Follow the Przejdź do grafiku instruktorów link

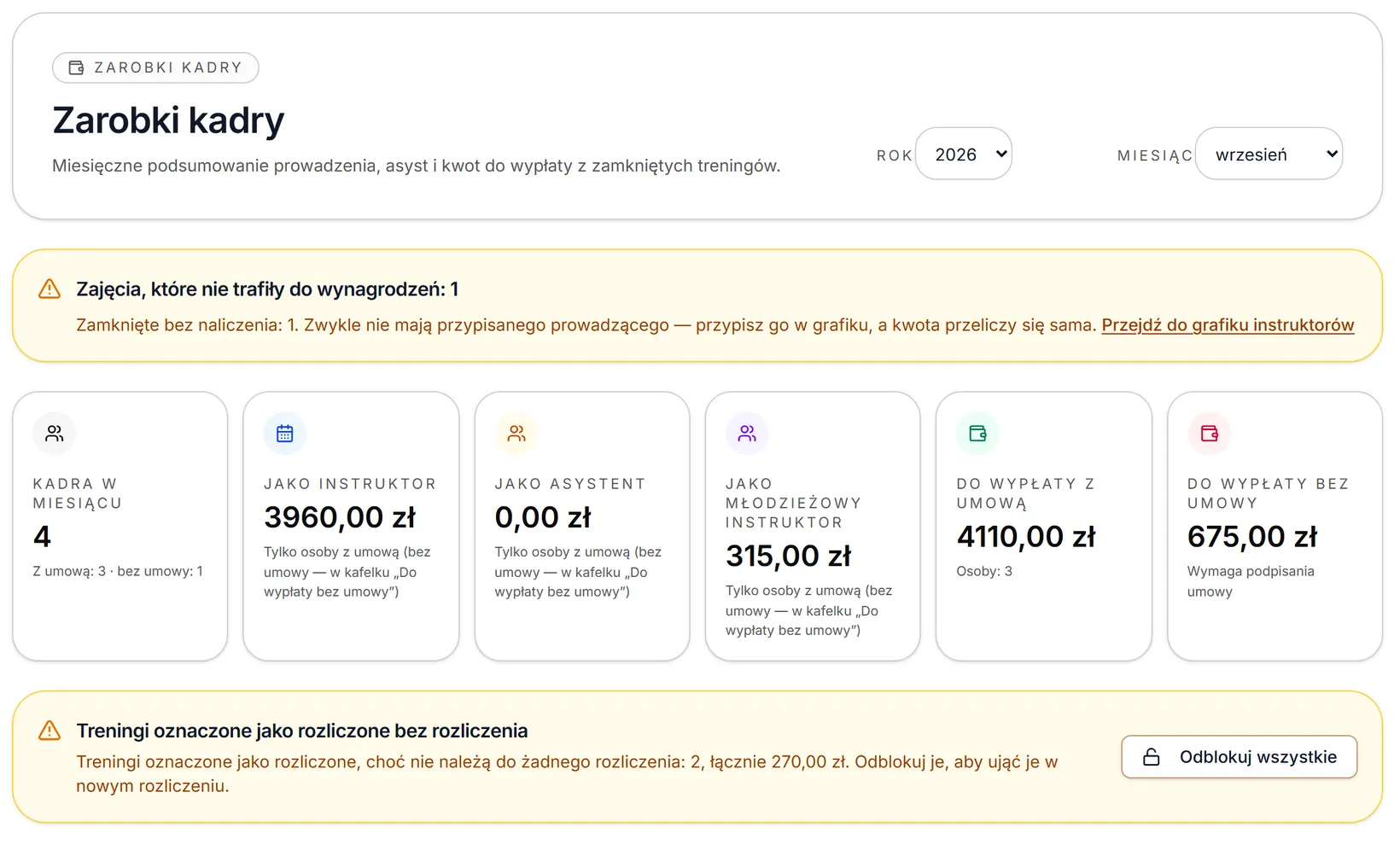pyautogui.click(x=1228, y=325)
